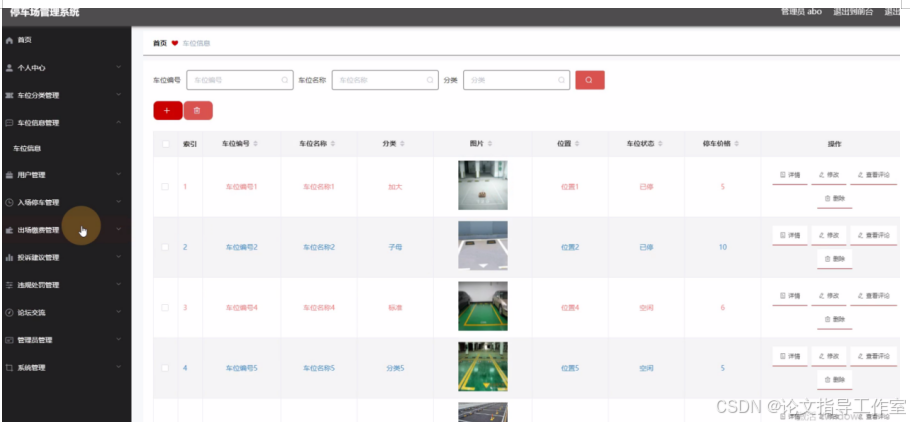Tick the select-all checkbox in table header
This screenshot has width=910, height=422.
(x=166, y=144)
